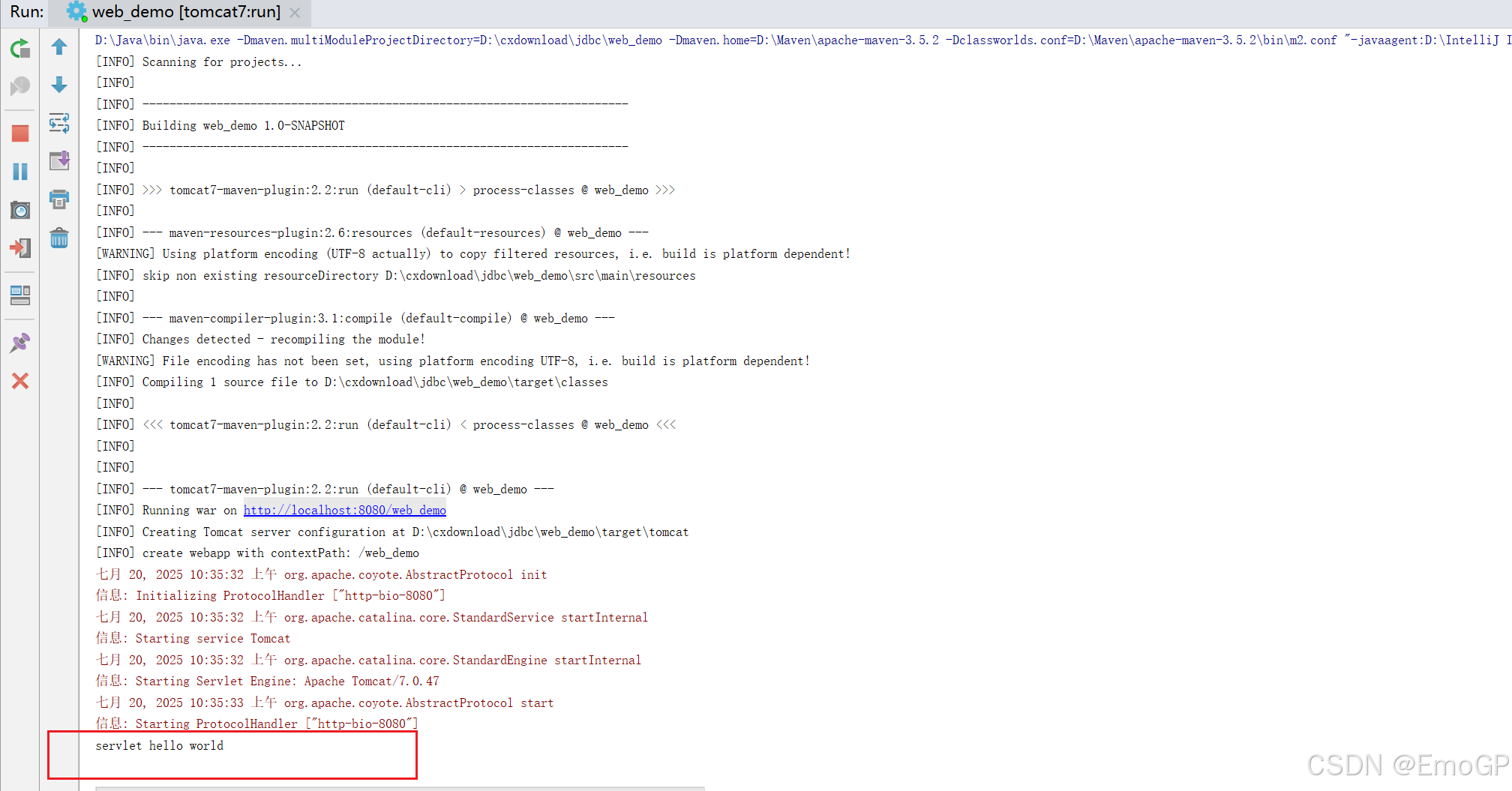Click the 'Creating Tomcat server configuration' line
This screenshot has width=1512, height=791.
[x=392, y=532]
